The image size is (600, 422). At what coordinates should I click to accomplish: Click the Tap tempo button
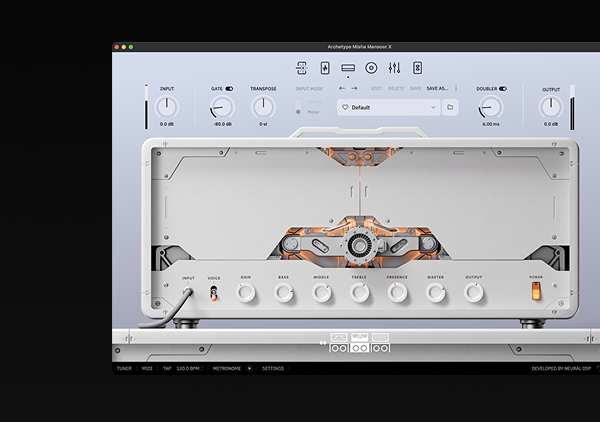point(167,368)
